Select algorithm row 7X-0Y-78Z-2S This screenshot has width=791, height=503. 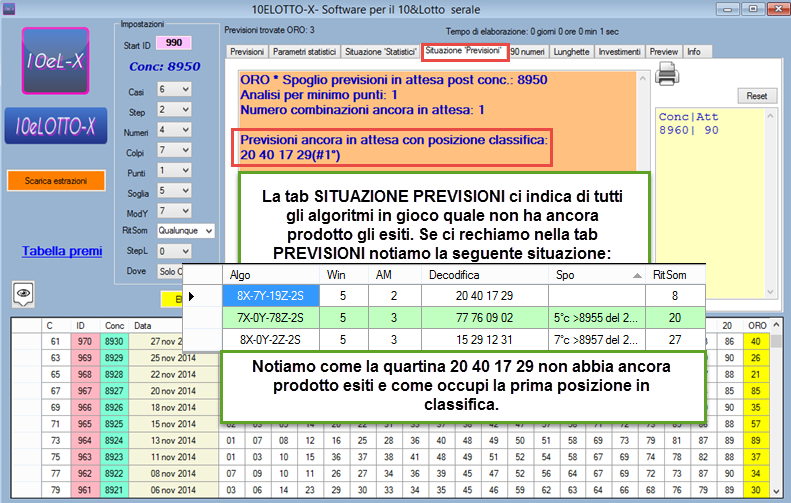click(271, 318)
